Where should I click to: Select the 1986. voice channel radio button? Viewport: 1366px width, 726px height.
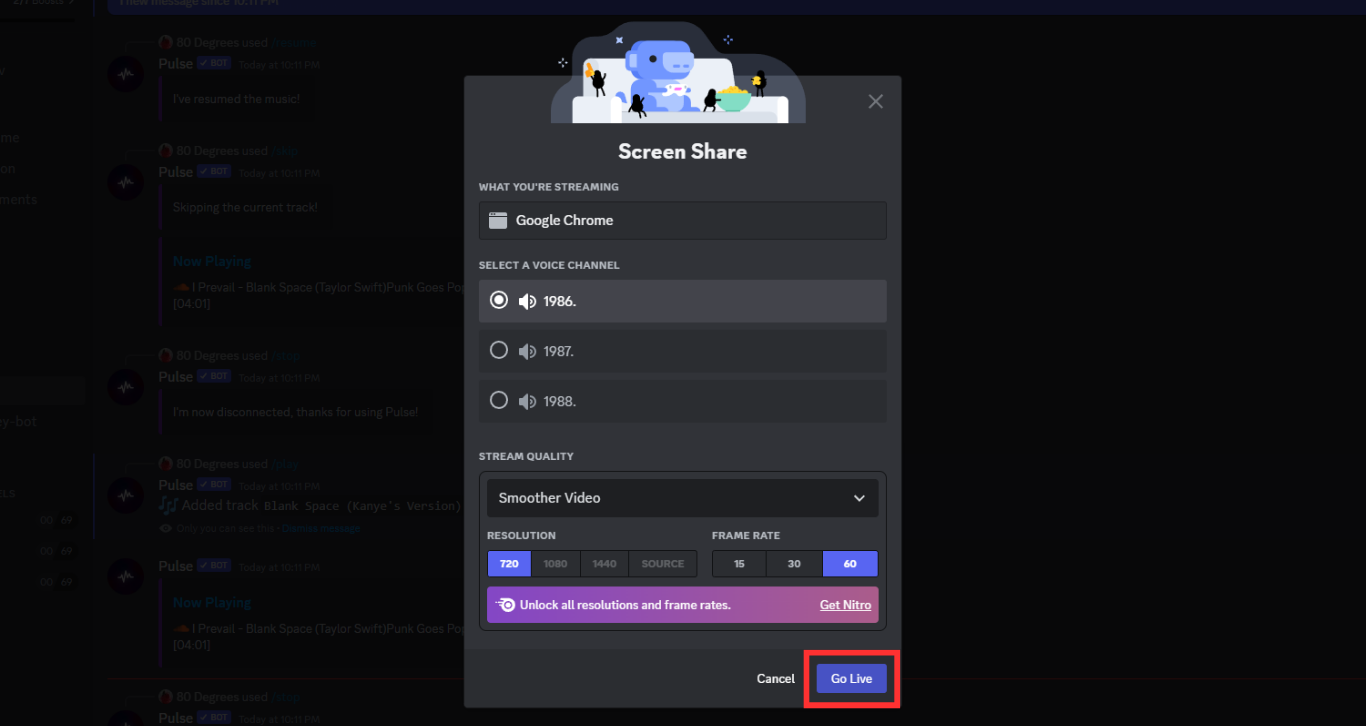click(x=499, y=300)
